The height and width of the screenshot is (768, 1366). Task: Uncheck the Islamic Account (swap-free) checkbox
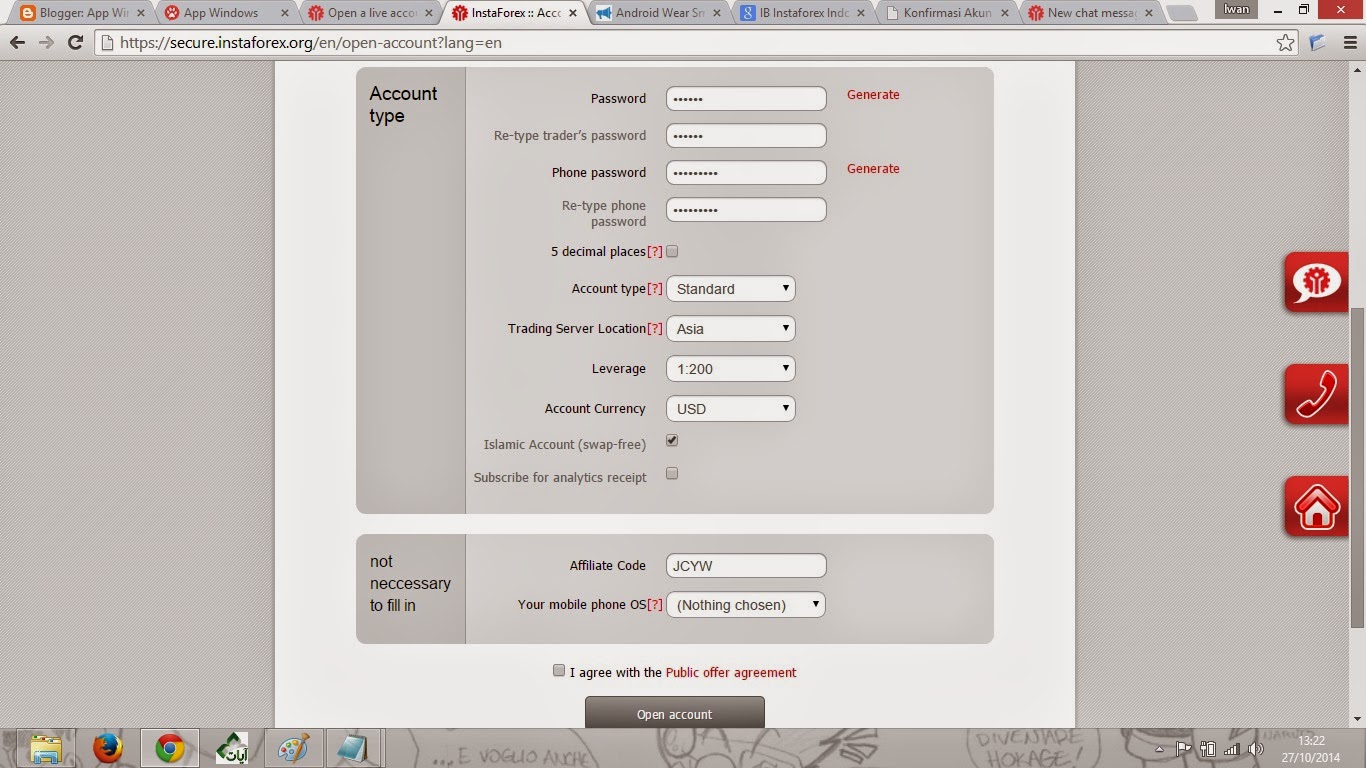pos(672,440)
